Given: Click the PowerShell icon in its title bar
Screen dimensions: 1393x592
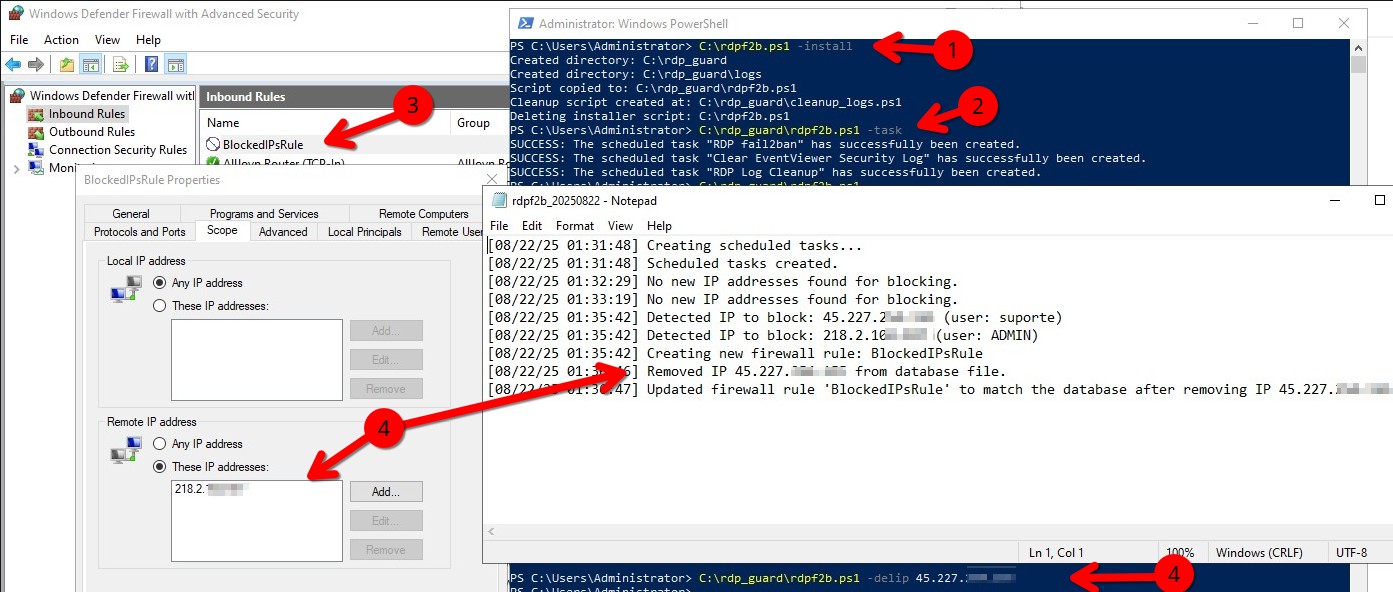Looking at the screenshot, I should click(x=524, y=23).
